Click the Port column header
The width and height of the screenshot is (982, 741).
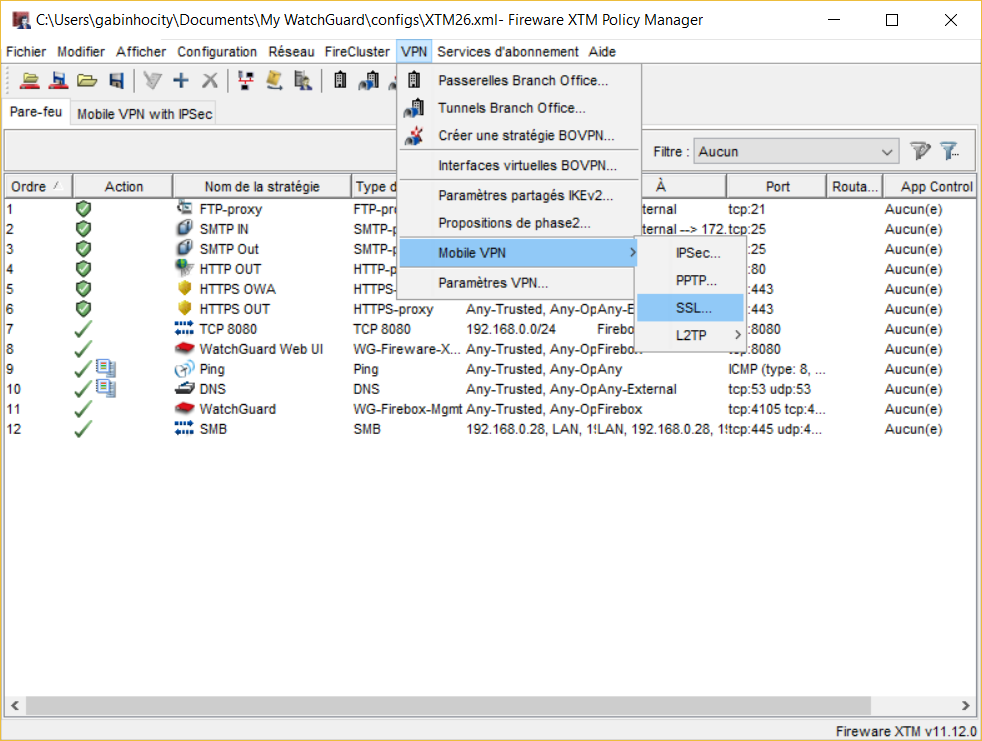click(x=777, y=187)
